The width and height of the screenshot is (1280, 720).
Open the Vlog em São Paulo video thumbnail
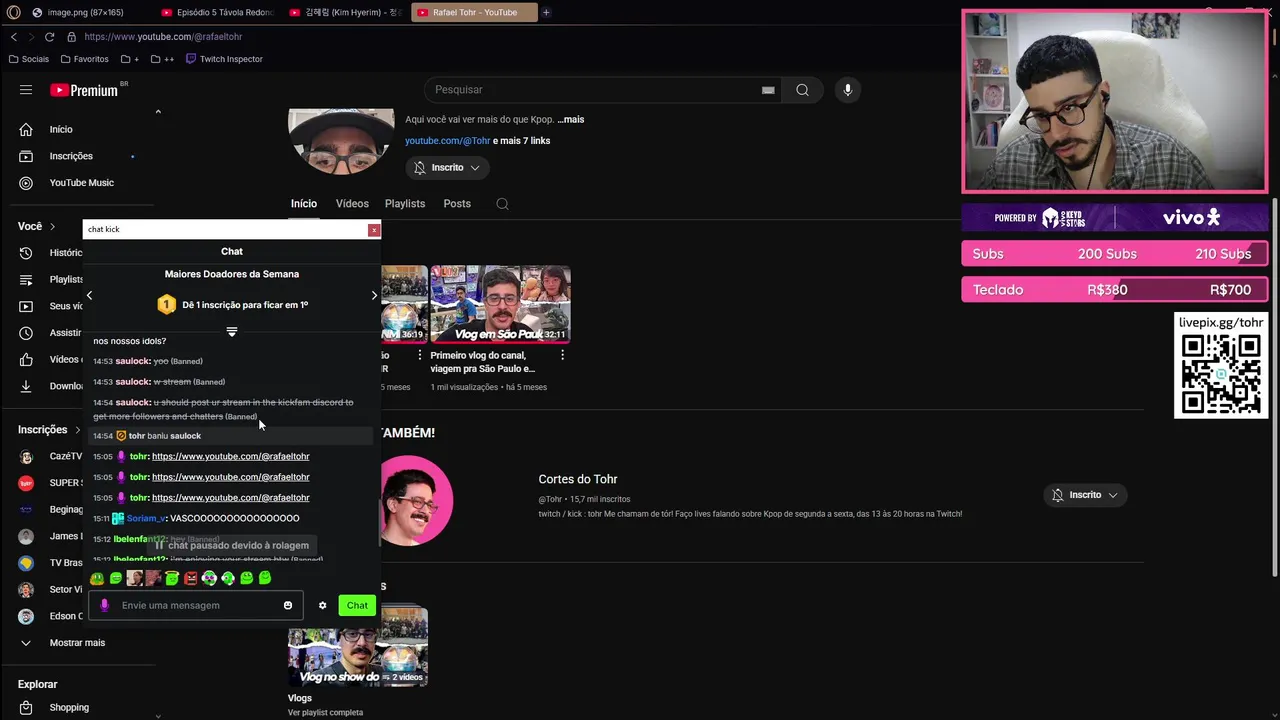pyautogui.click(x=500, y=304)
